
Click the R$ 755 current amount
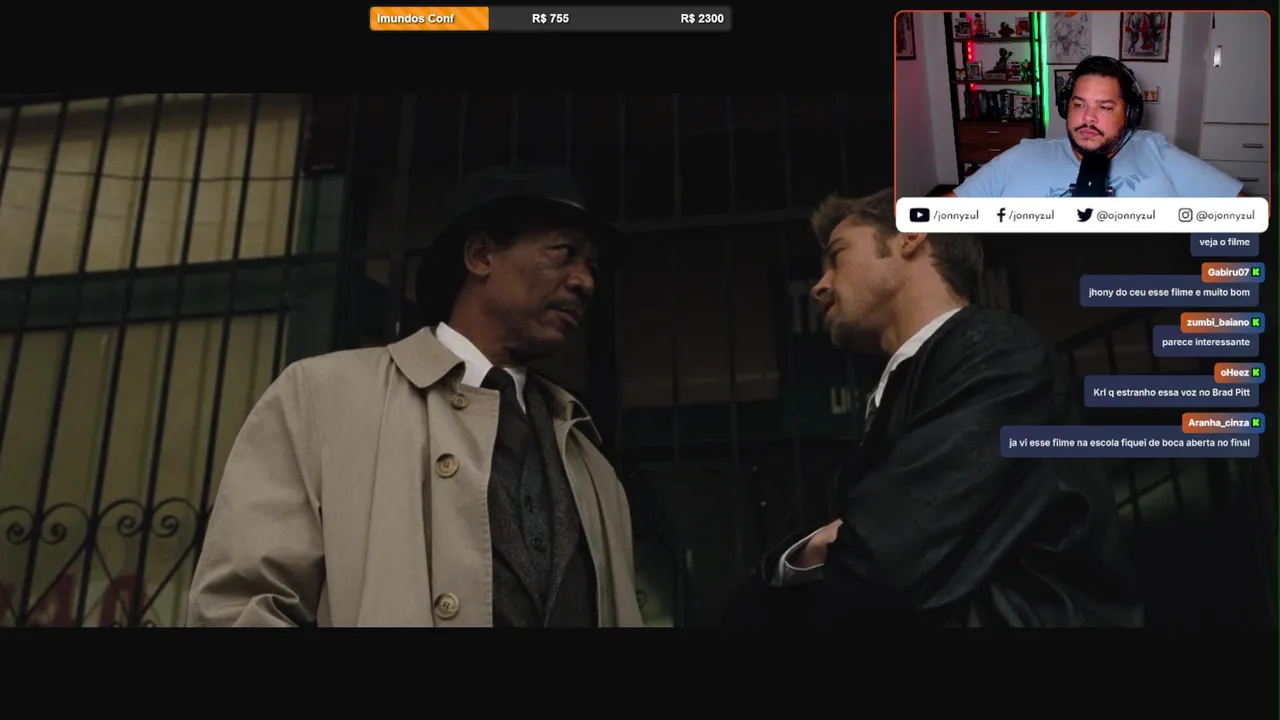tap(550, 18)
